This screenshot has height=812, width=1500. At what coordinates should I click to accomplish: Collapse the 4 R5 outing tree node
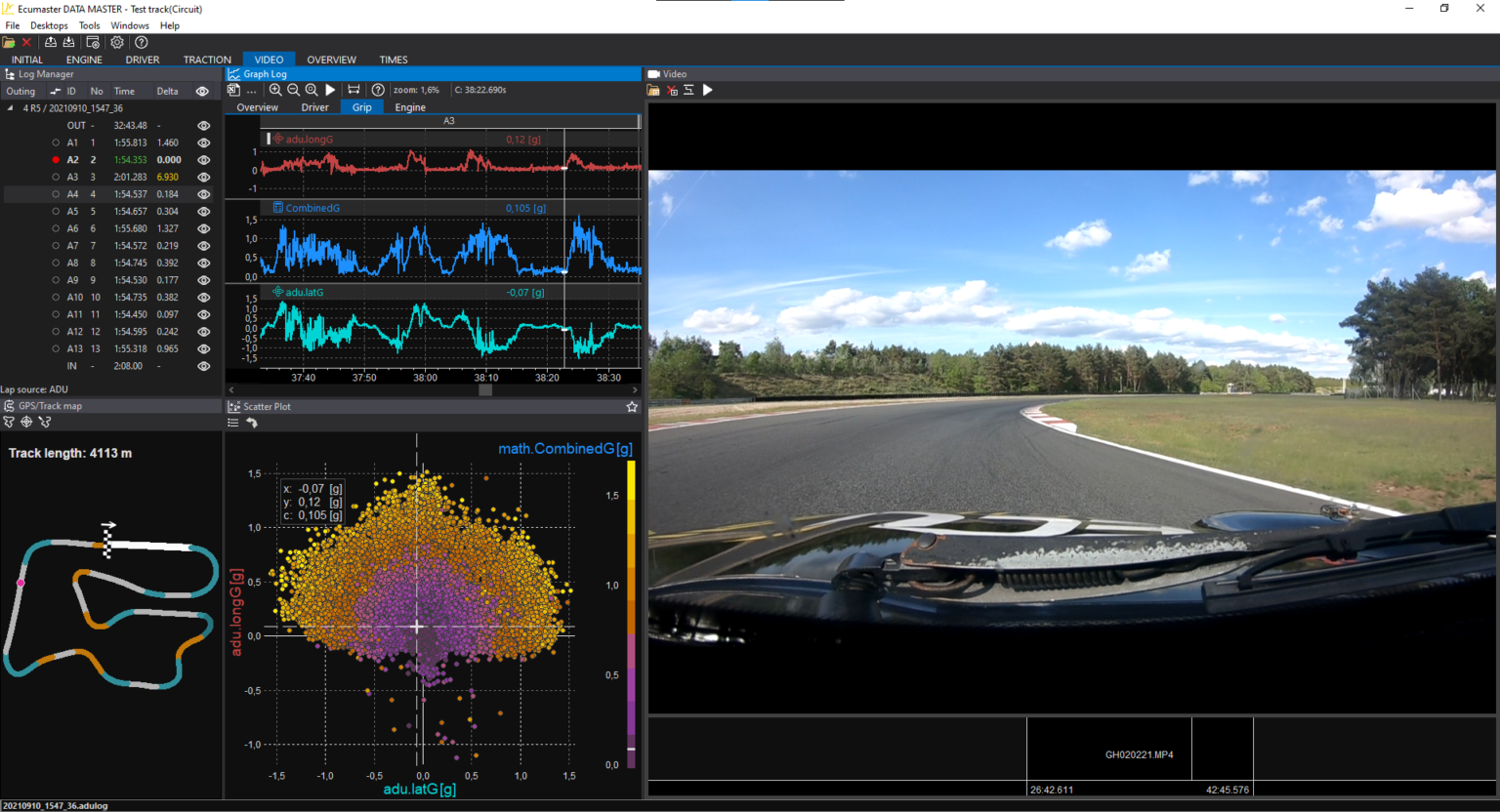click(x=11, y=108)
